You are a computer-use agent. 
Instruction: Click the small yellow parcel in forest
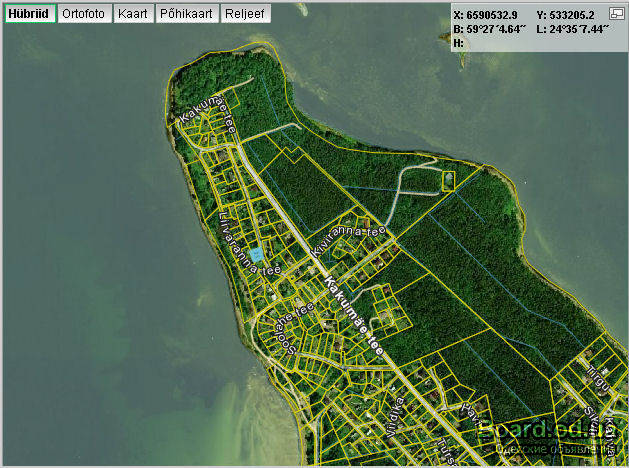click(447, 180)
